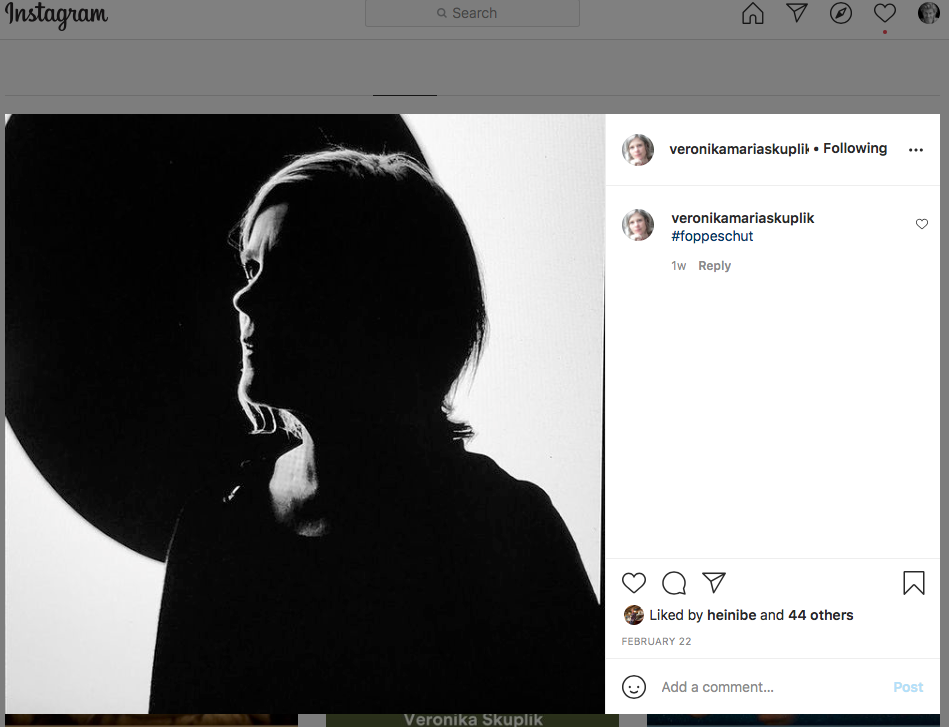The image size is (949, 727).
Task: Like the post with the heart icon
Action: pos(634,583)
